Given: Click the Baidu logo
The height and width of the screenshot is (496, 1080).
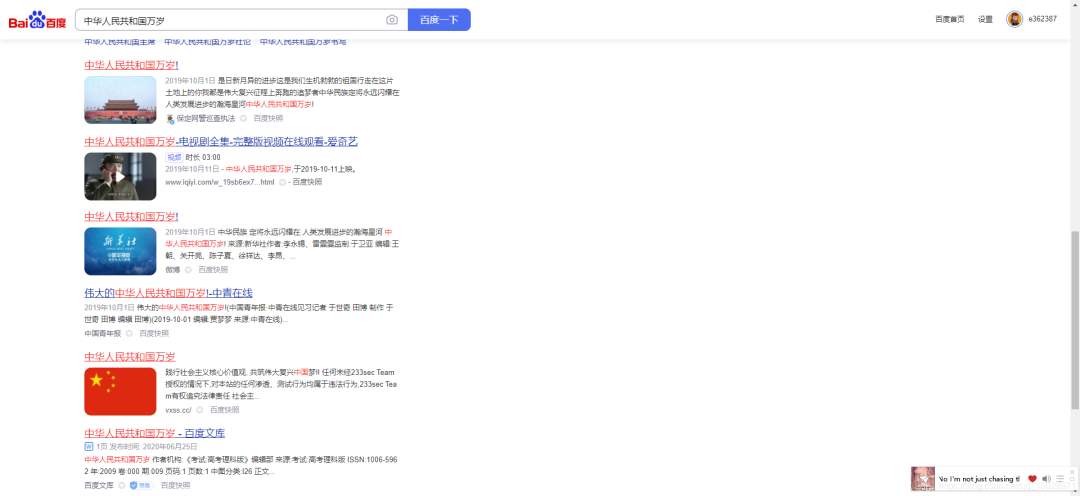Looking at the screenshot, I should coord(37,20).
